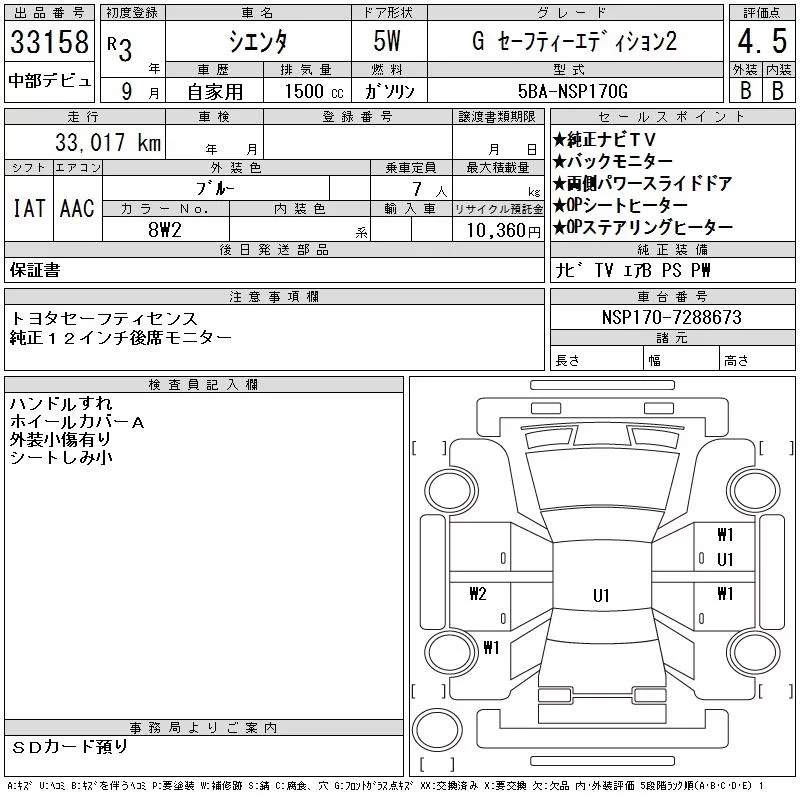The height and width of the screenshot is (800, 800).
Task: Select the inspector note シートしみ小
Action: 61,458
